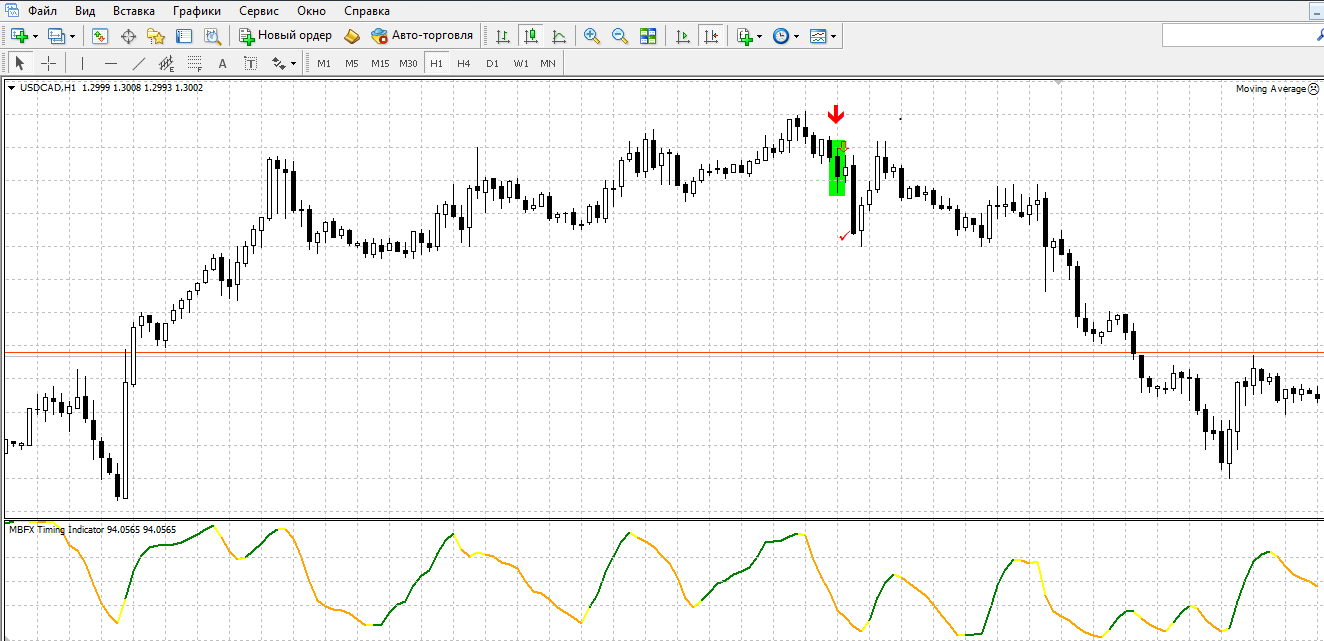Activate the crosshair cursor mode

[47, 63]
